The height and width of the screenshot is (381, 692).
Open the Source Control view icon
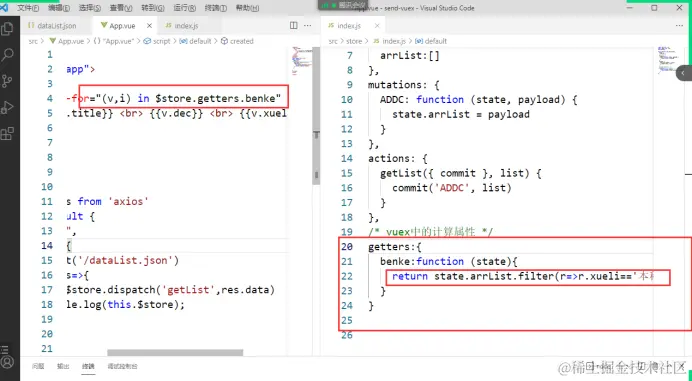pyautogui.click(x=8, y=81)
